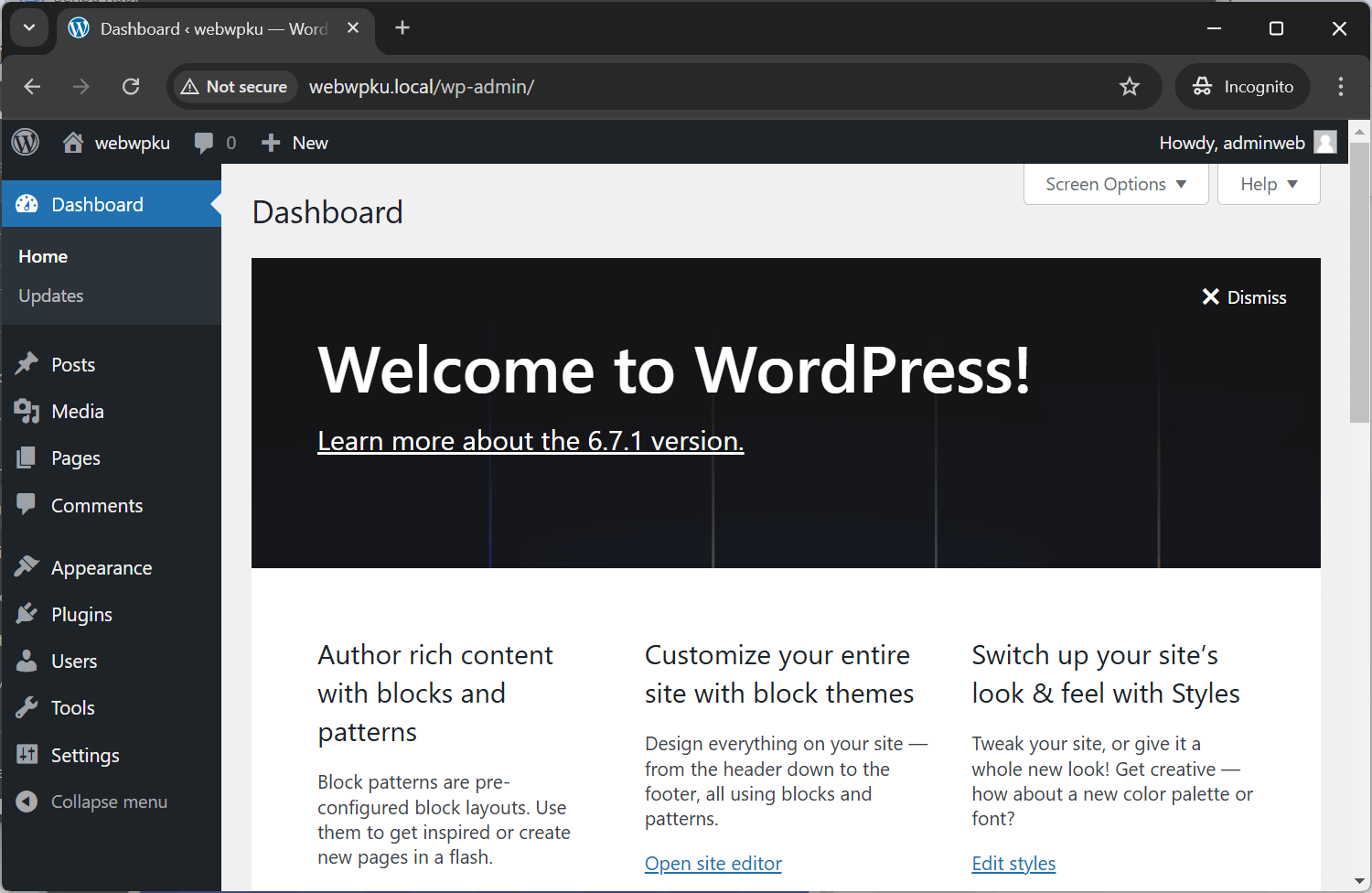Bookmark this page with the star icon
The height and width of the screenshot is (893, 1372).
[1130, 87]
